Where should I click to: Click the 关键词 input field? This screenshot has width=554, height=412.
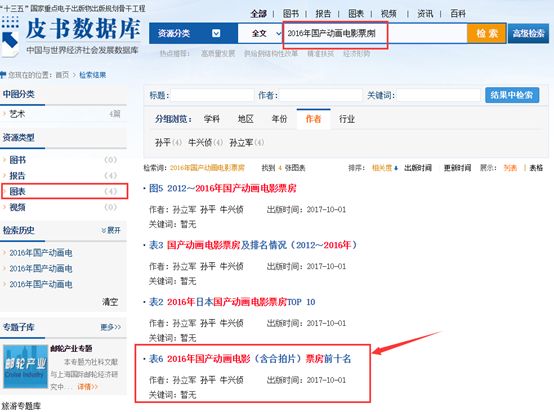click(439, 95)
